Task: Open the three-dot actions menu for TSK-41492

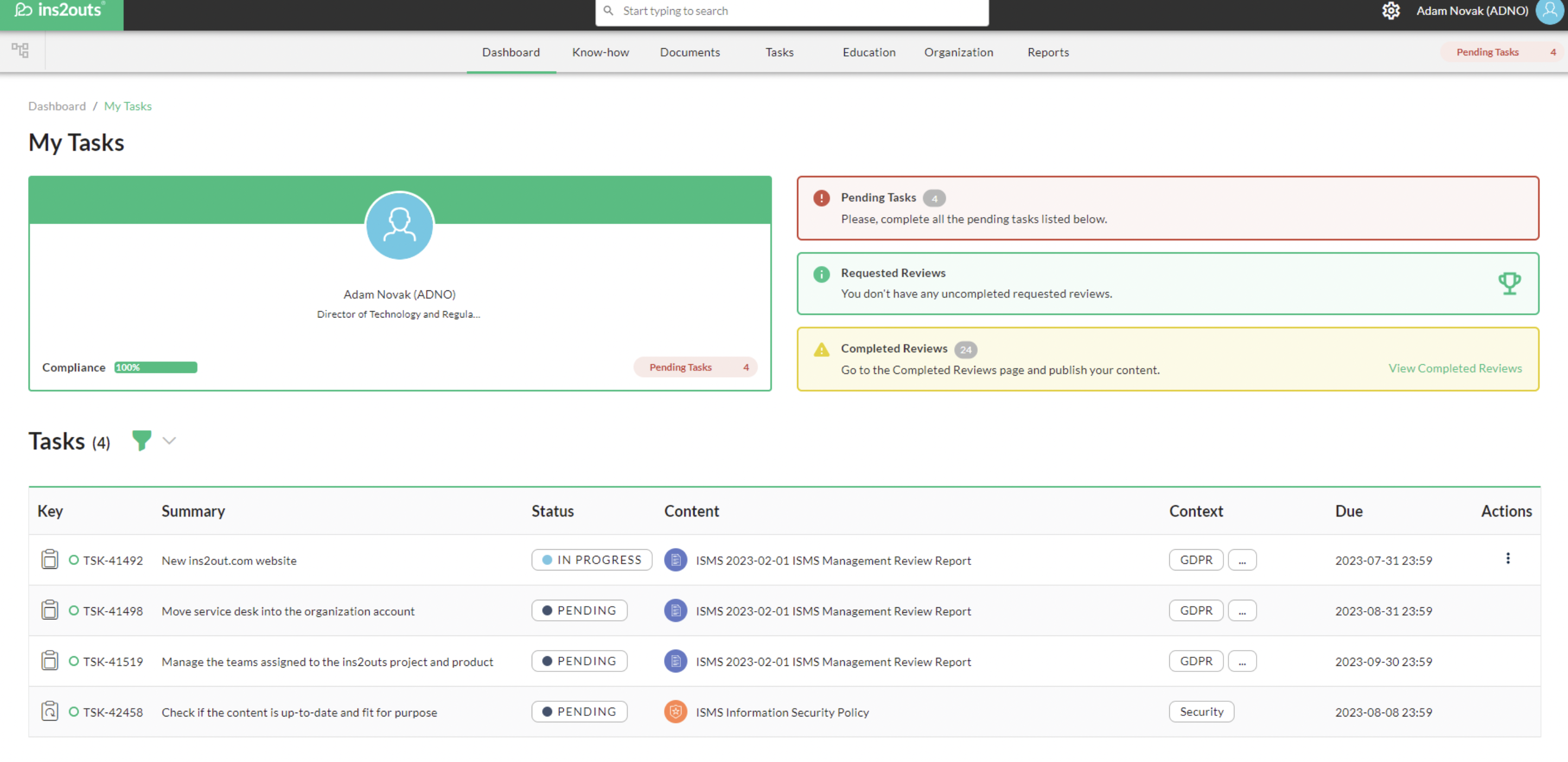Action: pyautogui.click(x=1508, y=557)
